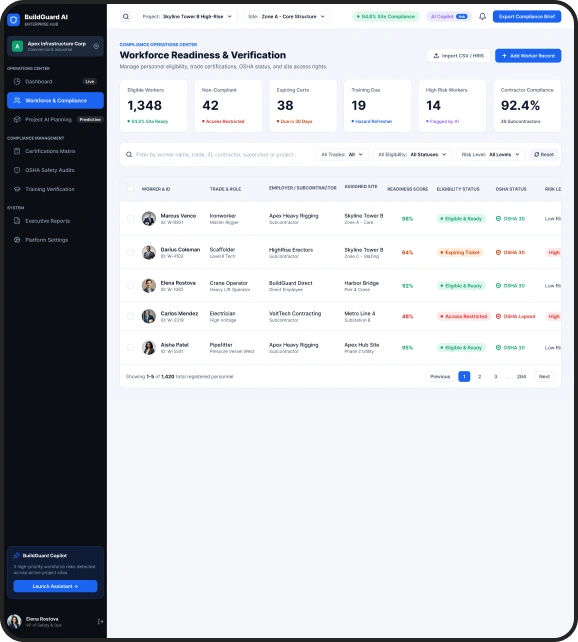Click the Training Verification icon

[x=17, y=189]
